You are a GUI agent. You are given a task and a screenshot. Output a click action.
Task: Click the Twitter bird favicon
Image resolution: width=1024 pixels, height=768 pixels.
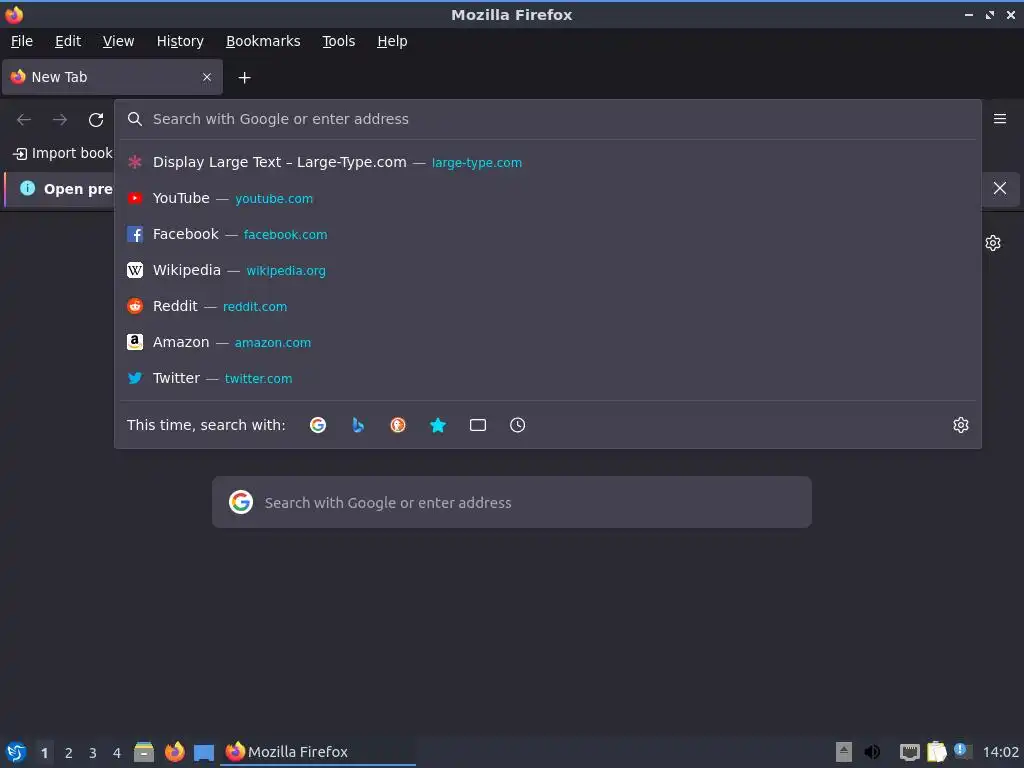click(x=135, y=377)
